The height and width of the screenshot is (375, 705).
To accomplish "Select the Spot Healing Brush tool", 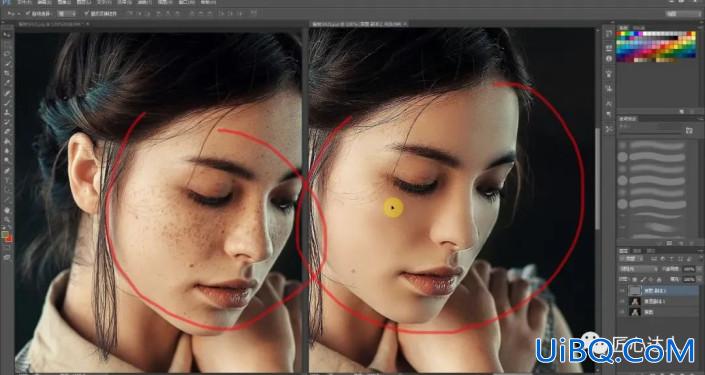I will coord(8,93).
